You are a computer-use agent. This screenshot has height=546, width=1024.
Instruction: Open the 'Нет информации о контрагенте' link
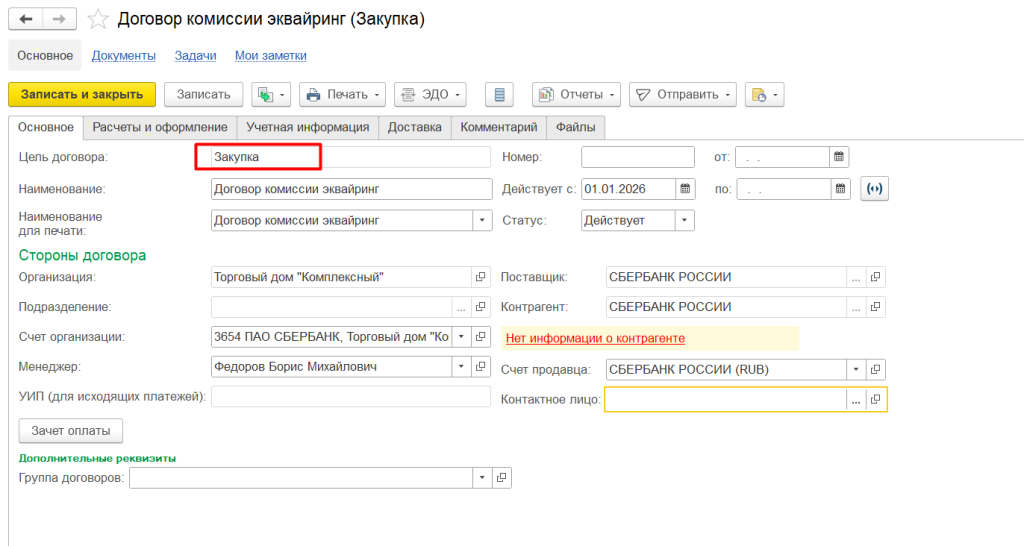click(595, 338)
